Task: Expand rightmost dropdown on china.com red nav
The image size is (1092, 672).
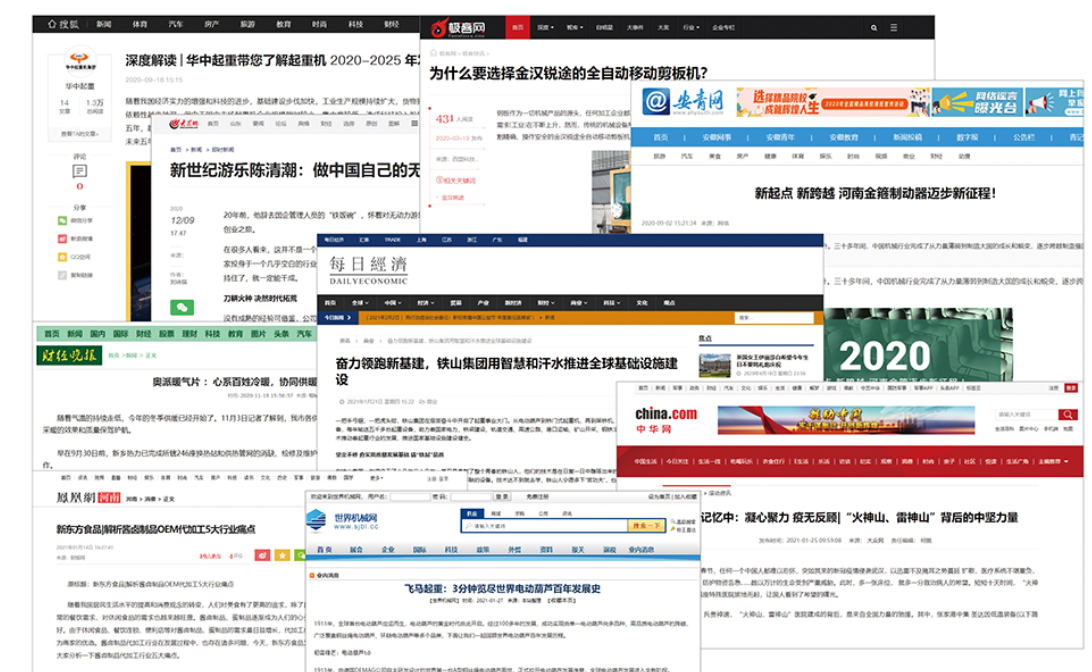Action: tap(1053, 462)
